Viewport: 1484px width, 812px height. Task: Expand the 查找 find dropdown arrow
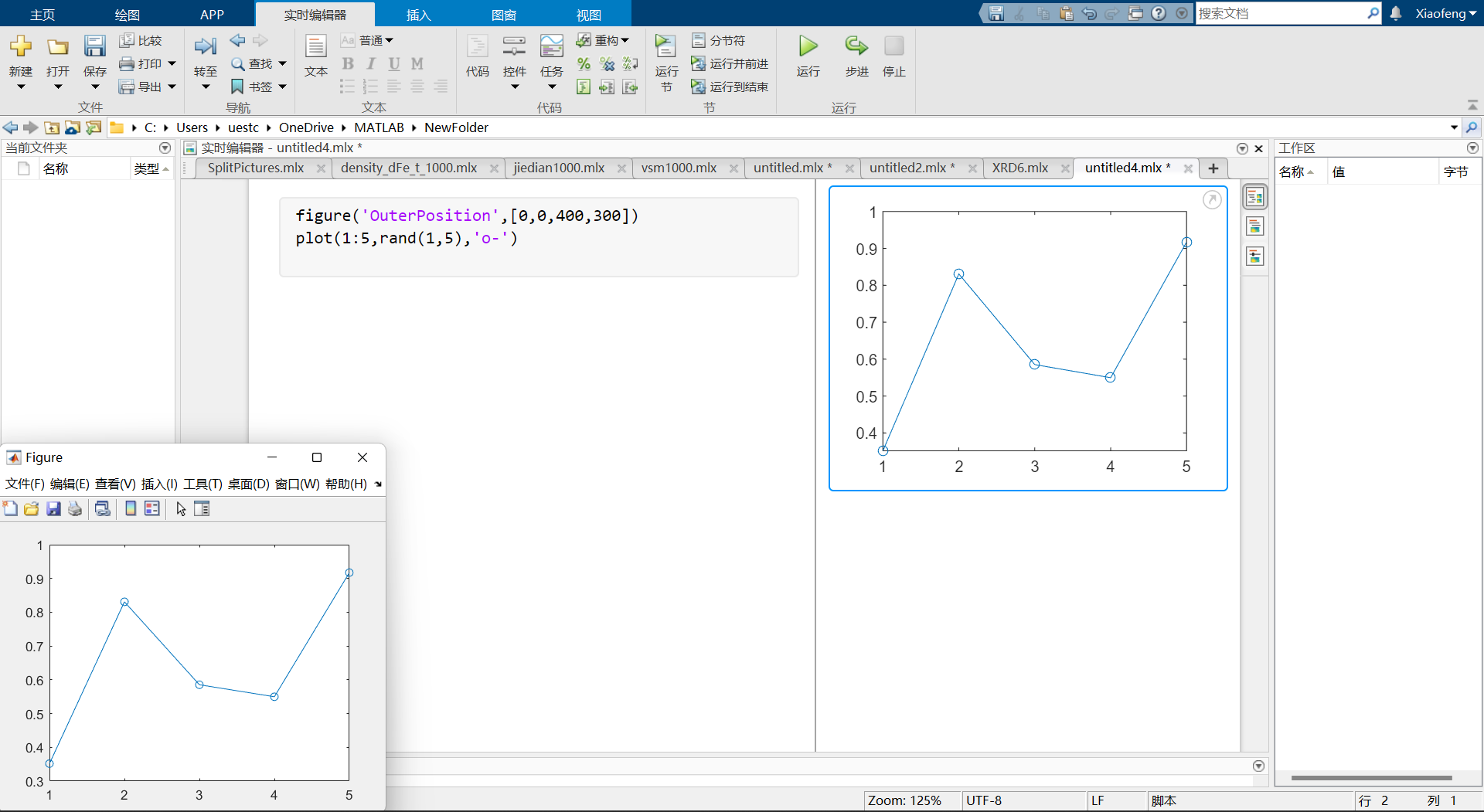[x=282, y=63]
